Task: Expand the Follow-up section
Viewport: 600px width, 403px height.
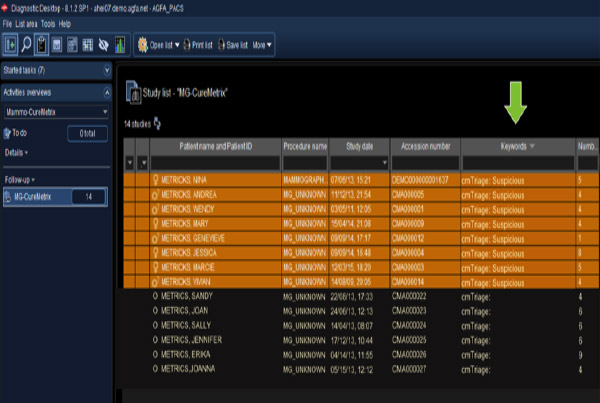Action: tap(20, 179)
